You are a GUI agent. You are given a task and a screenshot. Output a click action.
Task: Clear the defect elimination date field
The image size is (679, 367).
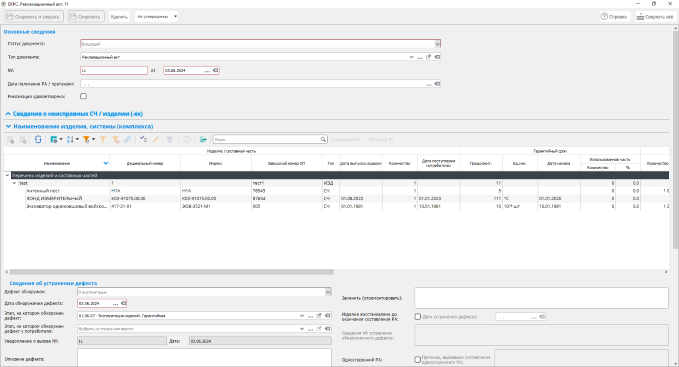542,317
